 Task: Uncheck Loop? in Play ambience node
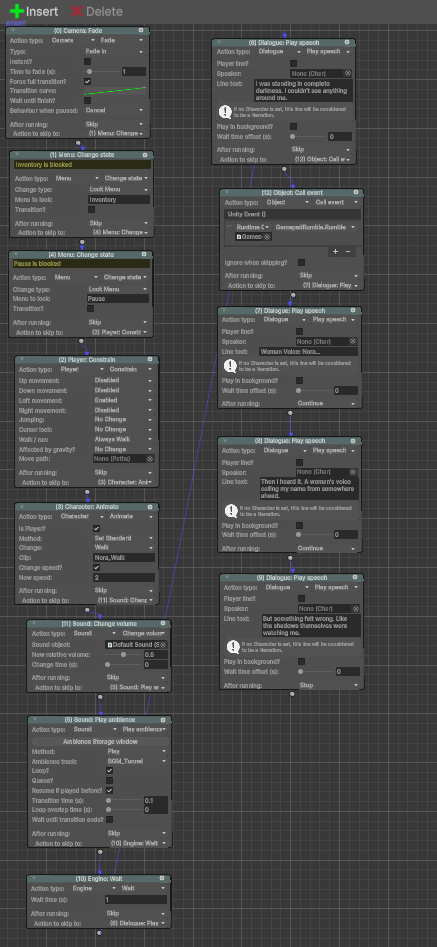tap(109, 771)
